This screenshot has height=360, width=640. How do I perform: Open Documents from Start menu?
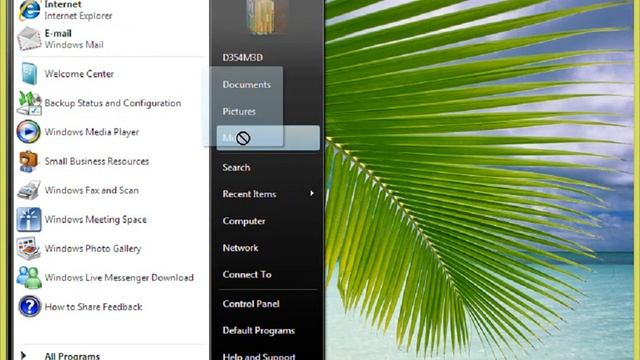coord(247,84)
